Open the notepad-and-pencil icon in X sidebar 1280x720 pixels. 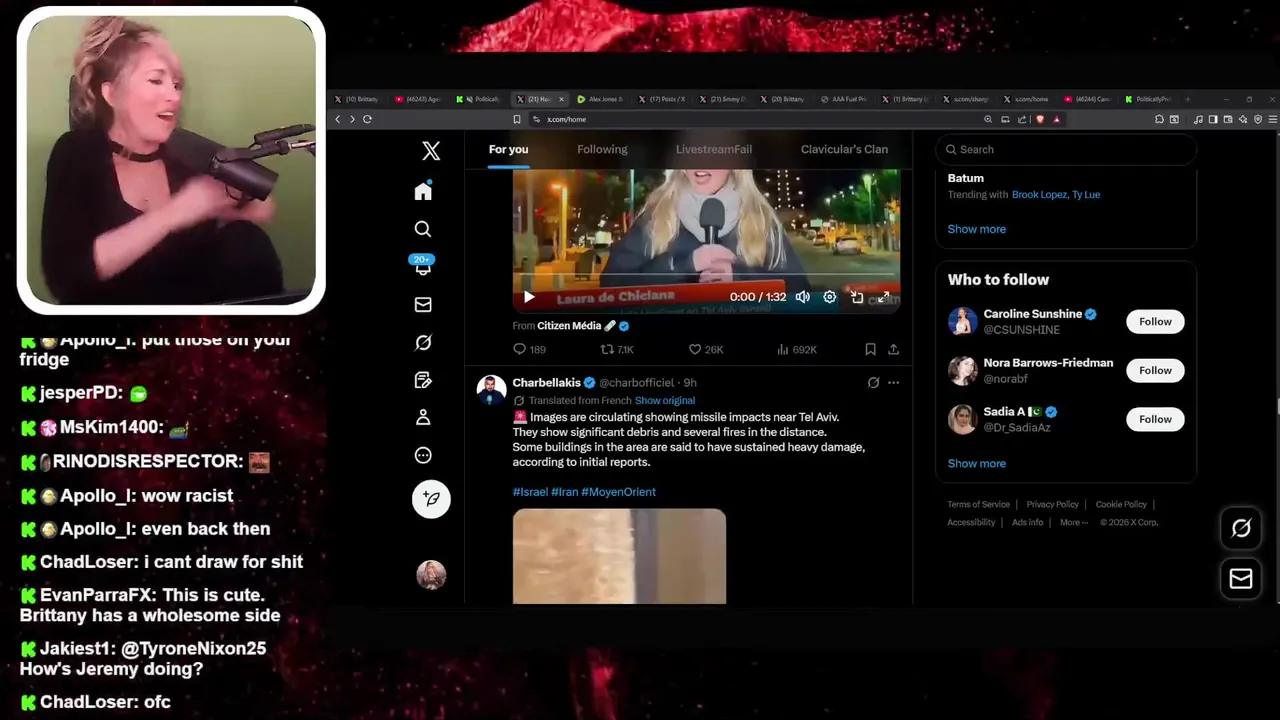423,380
